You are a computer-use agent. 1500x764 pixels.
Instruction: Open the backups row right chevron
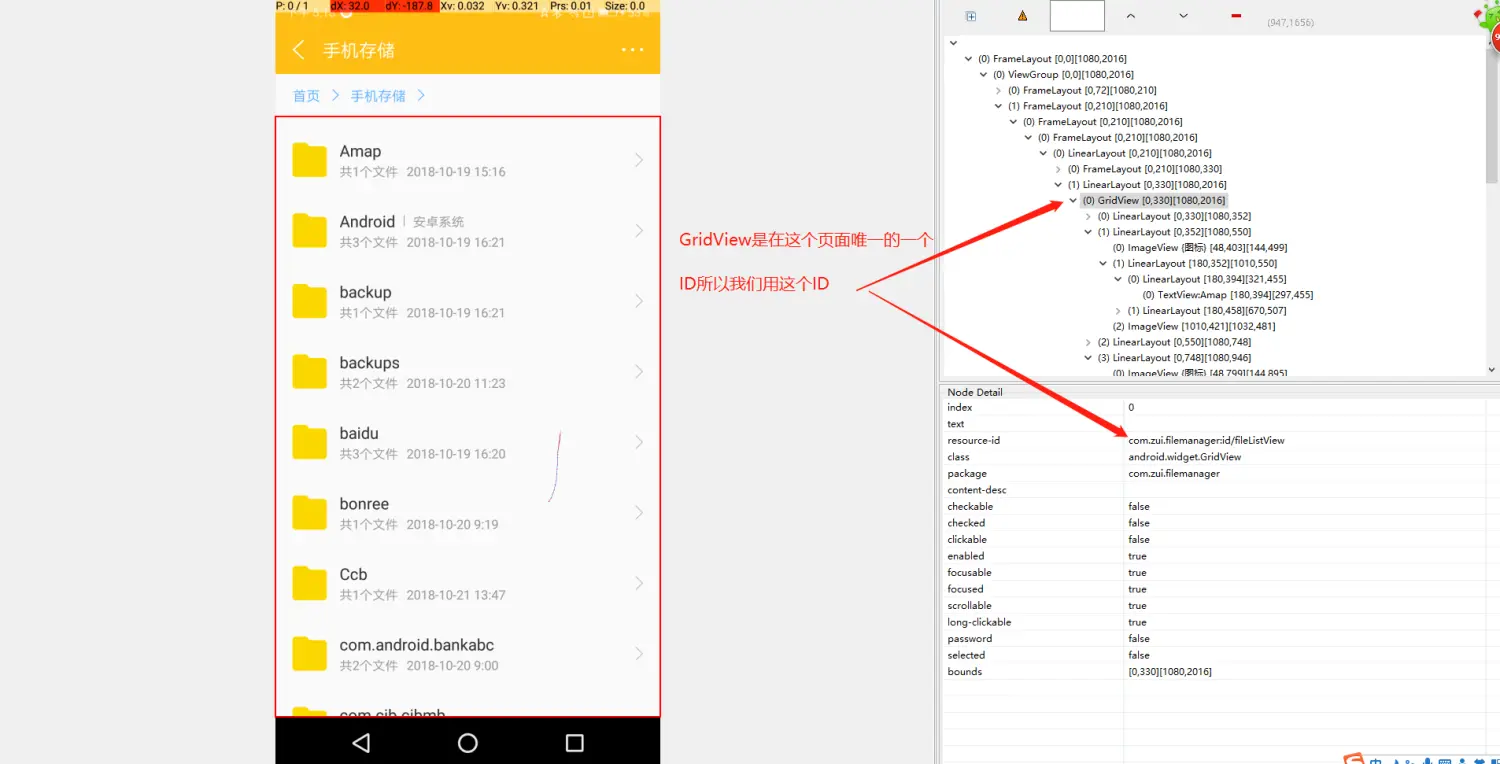coord(639,372)
